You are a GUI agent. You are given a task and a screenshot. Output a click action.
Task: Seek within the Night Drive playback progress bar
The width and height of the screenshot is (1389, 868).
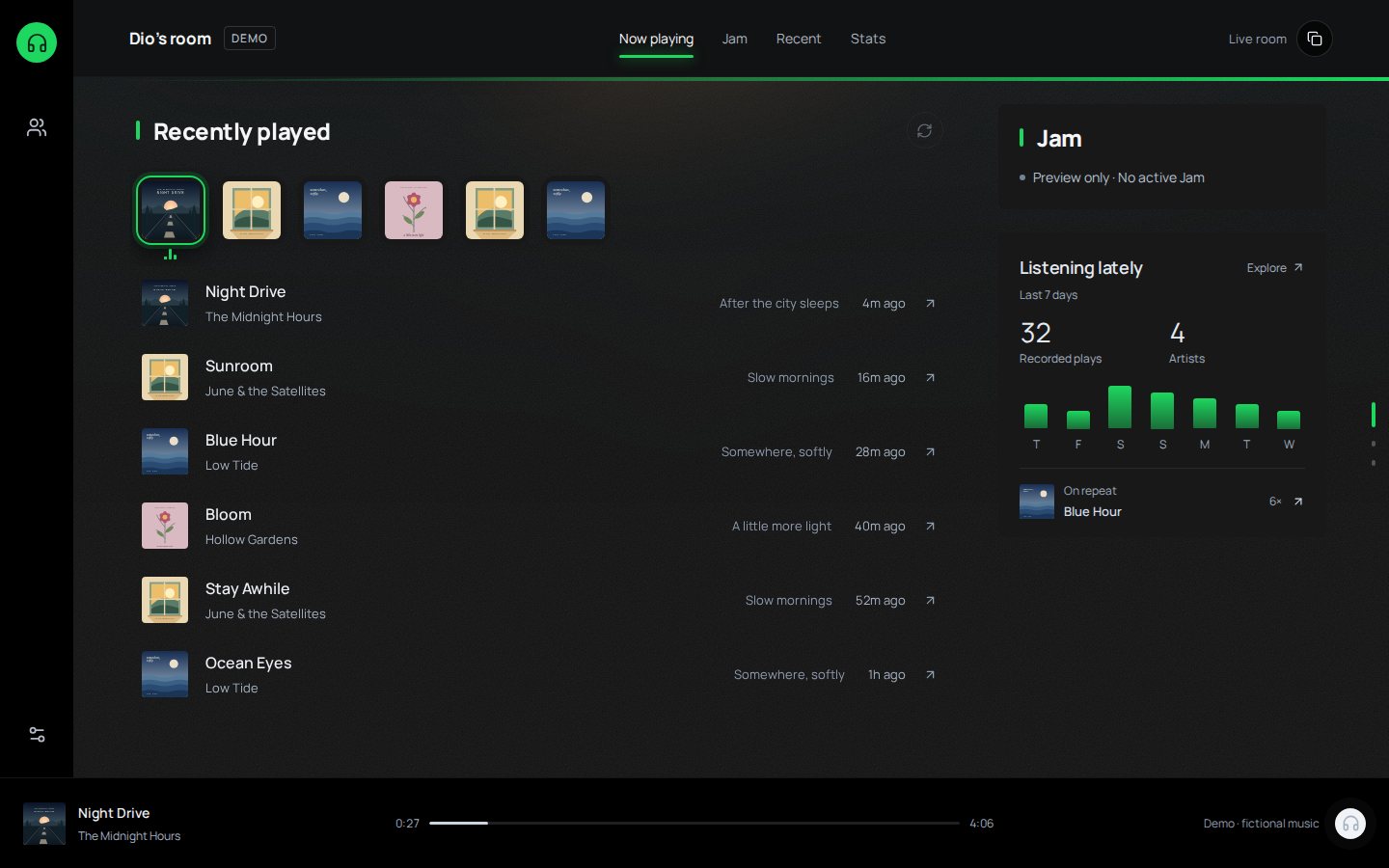694,823
